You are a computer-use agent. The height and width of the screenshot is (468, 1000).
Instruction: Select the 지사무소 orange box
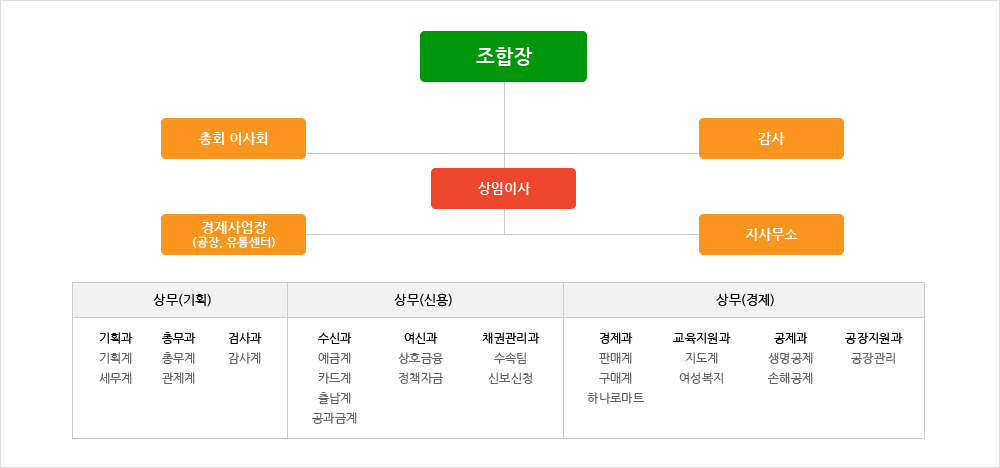(771, 234)
